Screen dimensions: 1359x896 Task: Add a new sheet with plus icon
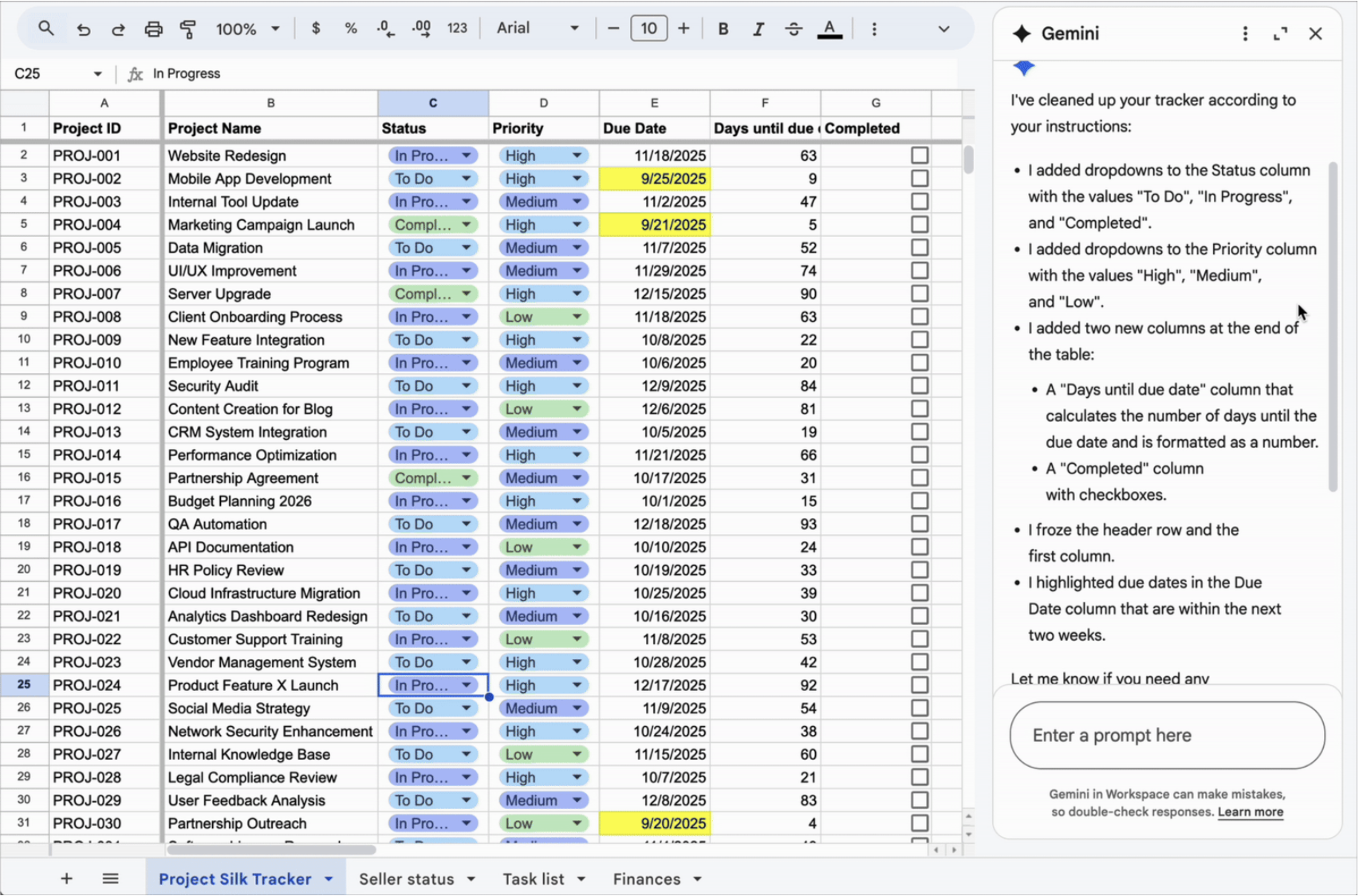pos(66,878)
